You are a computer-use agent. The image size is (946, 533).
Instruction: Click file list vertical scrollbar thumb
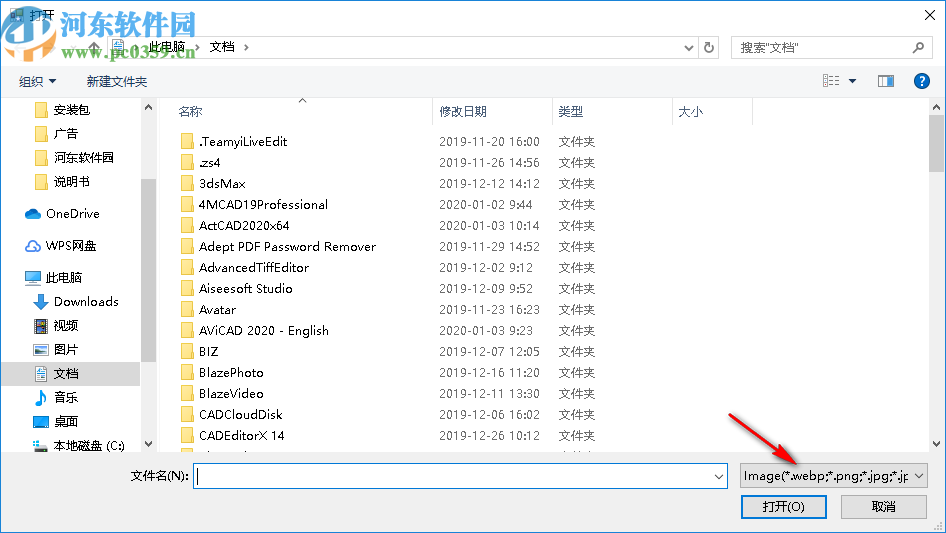click(936, 144)
